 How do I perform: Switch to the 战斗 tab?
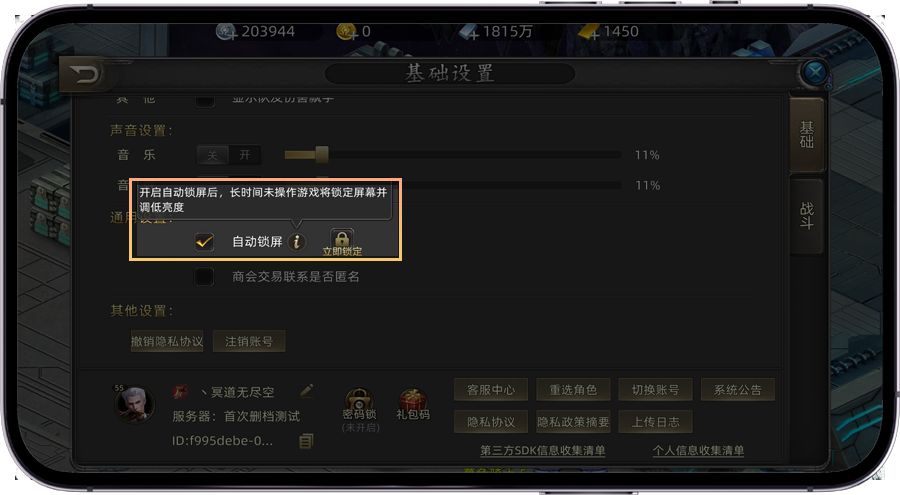pos(806,216)
